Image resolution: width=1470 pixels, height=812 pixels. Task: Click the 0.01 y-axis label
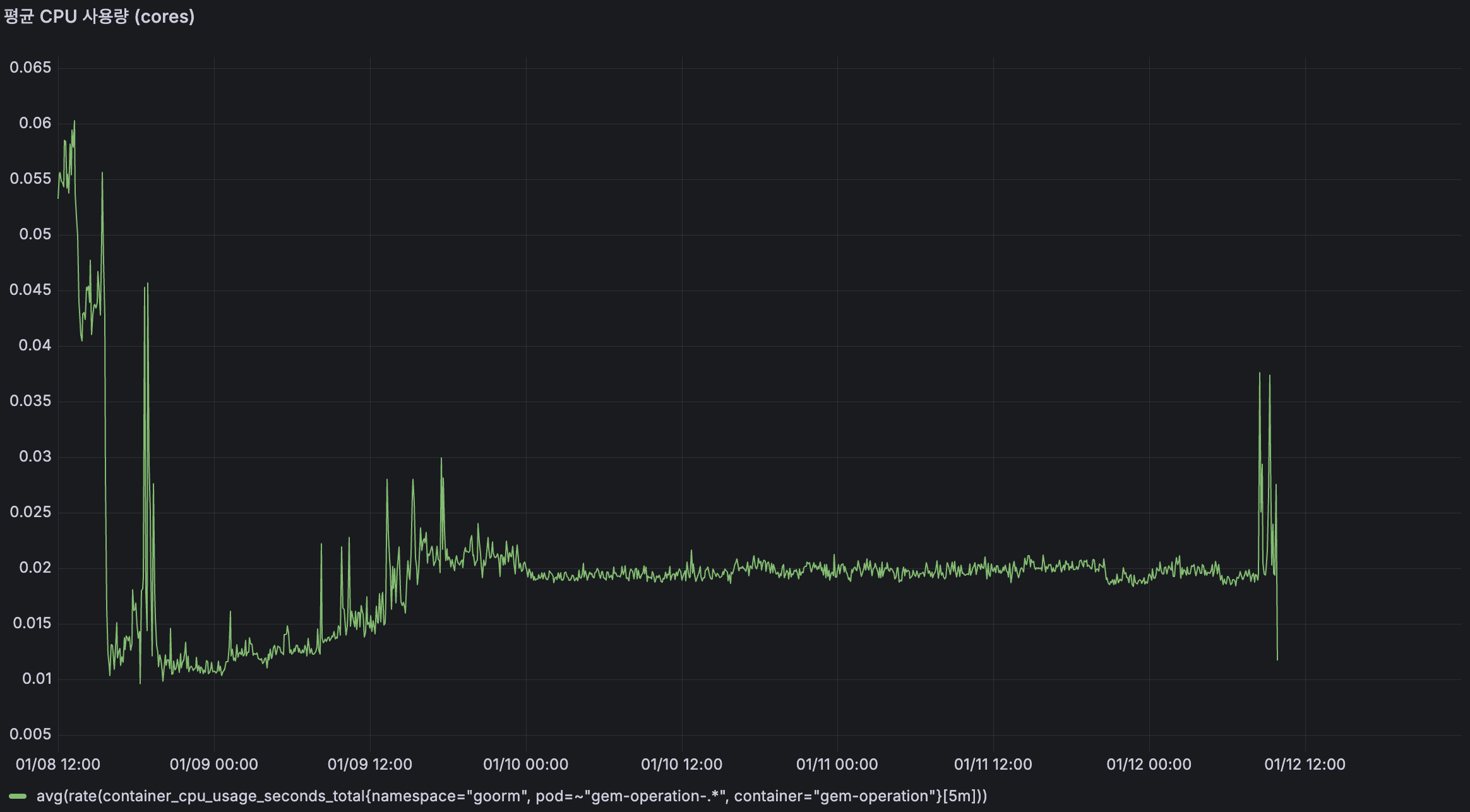click(37, 679)
